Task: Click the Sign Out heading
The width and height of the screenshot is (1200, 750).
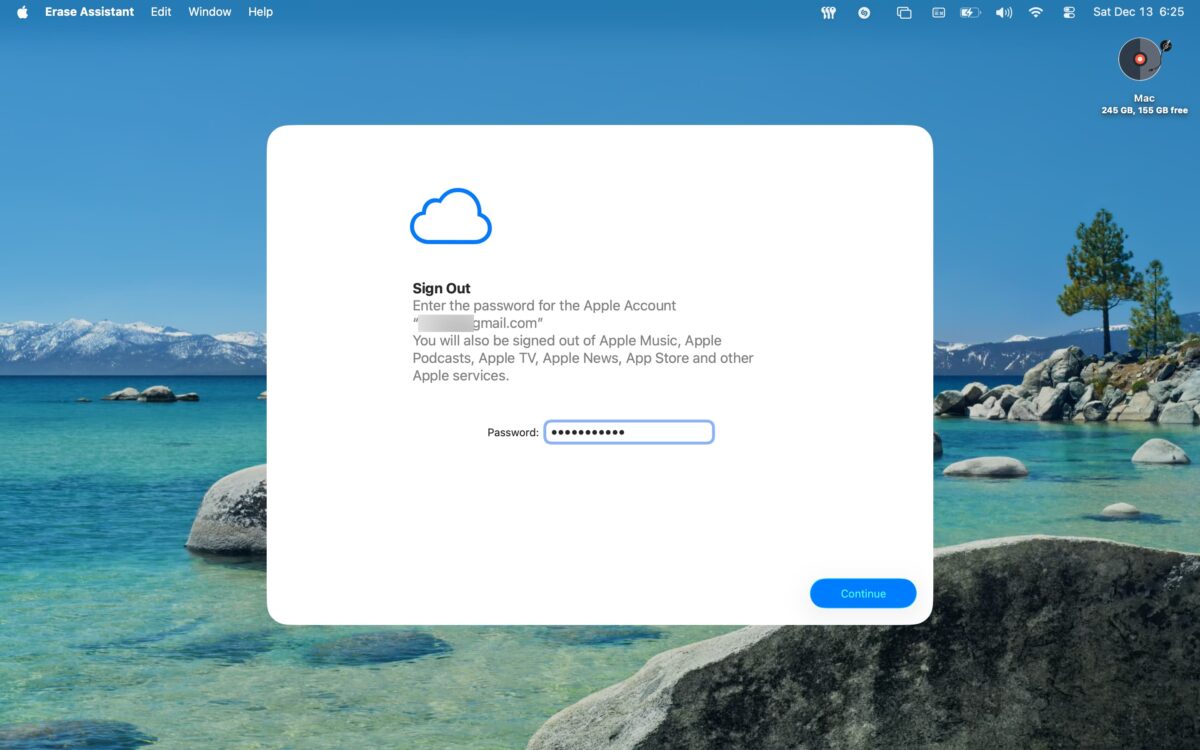Action: point(442,288)
